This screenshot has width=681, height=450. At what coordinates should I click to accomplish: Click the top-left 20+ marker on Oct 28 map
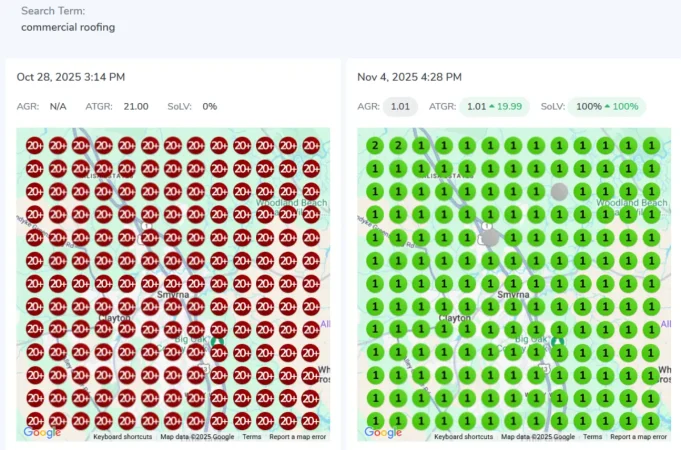(x=34, y=146)
